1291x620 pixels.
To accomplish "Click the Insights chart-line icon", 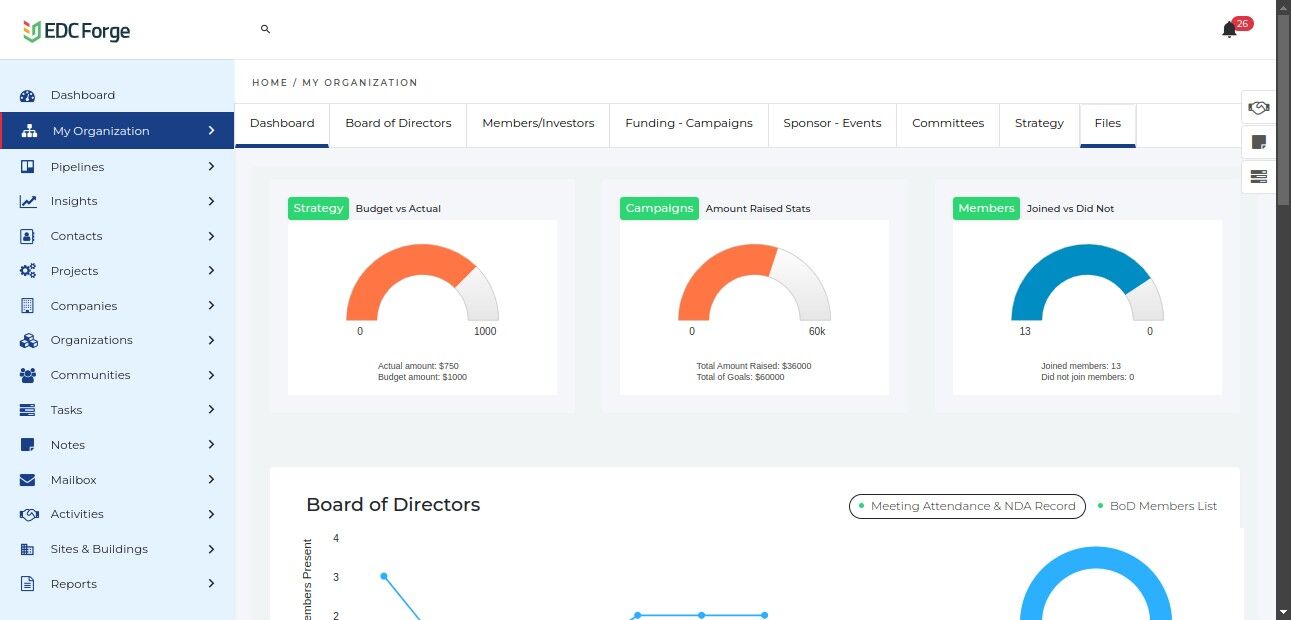I will [29, 201].
